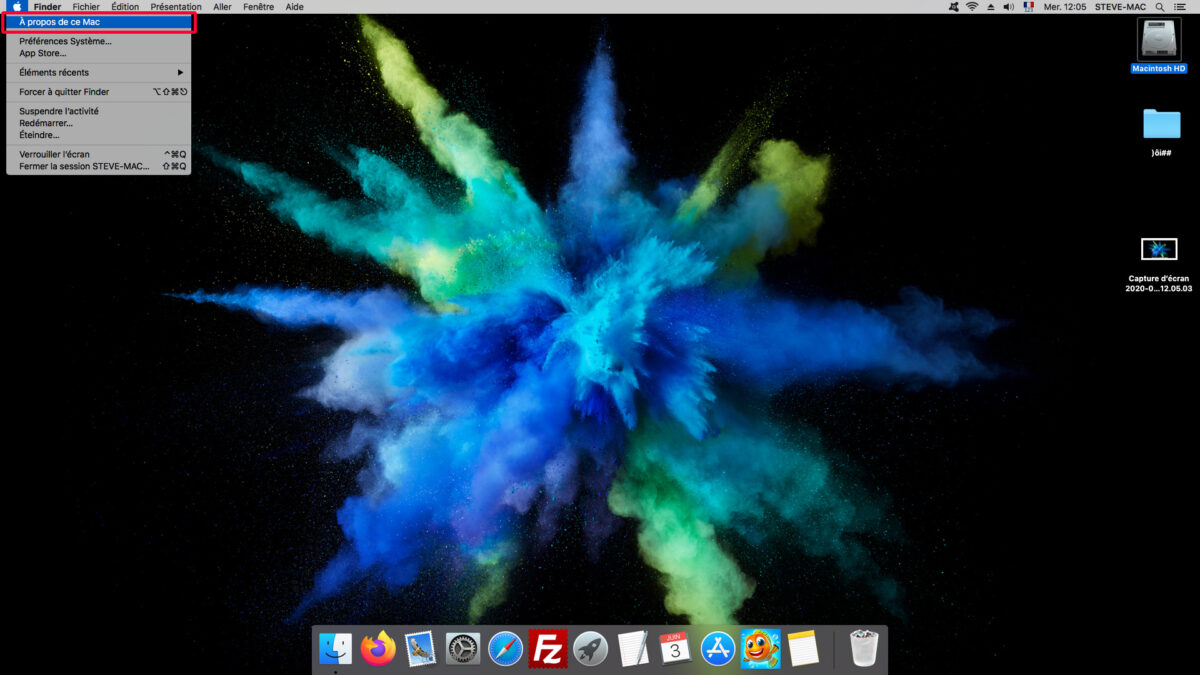Screen dimensions: 1200x675
Task: Launch FileZilla from the Dock
Action: click(548, 649)
